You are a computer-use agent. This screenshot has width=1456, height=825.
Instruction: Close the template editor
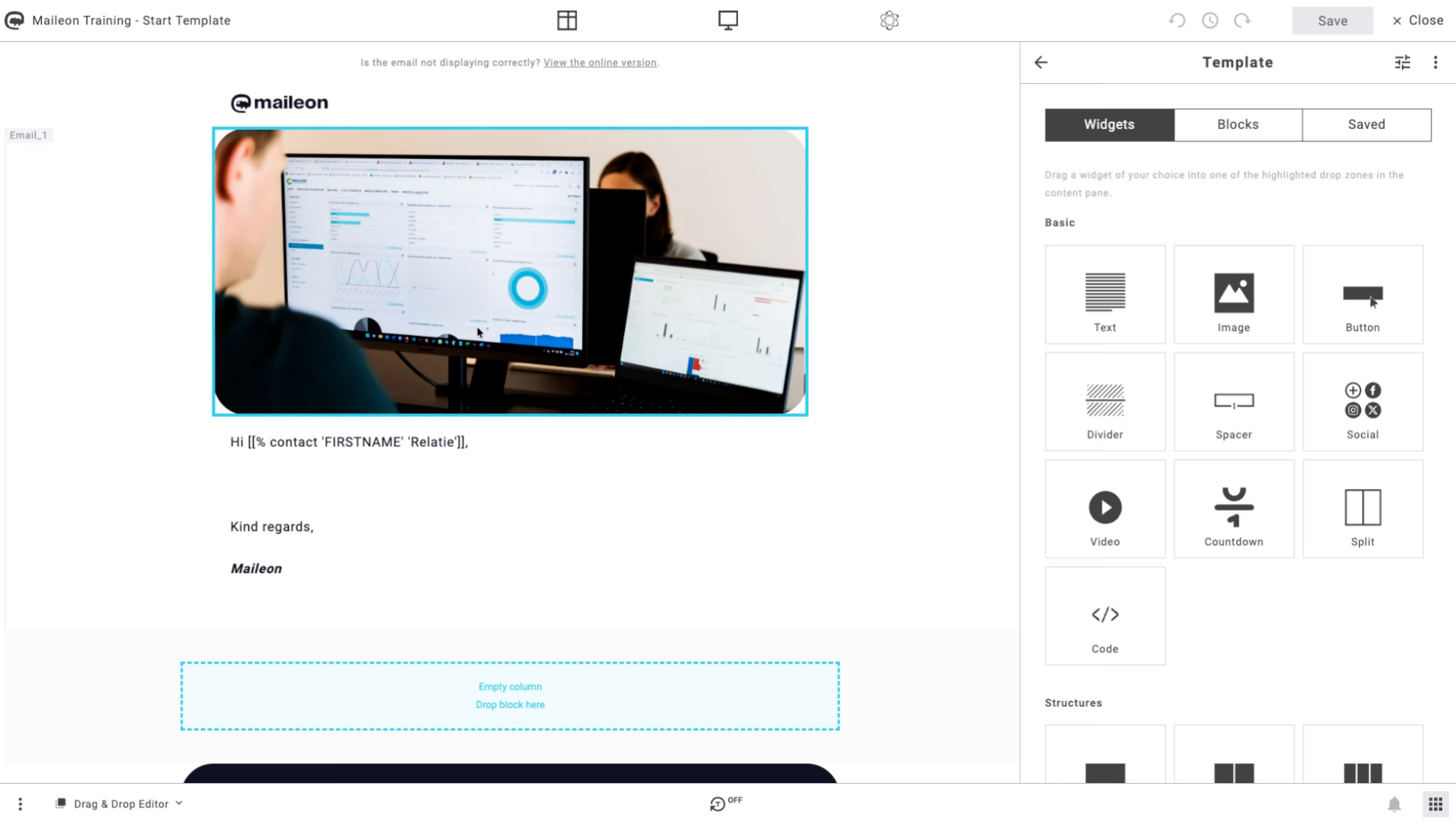click(1418, 21)
